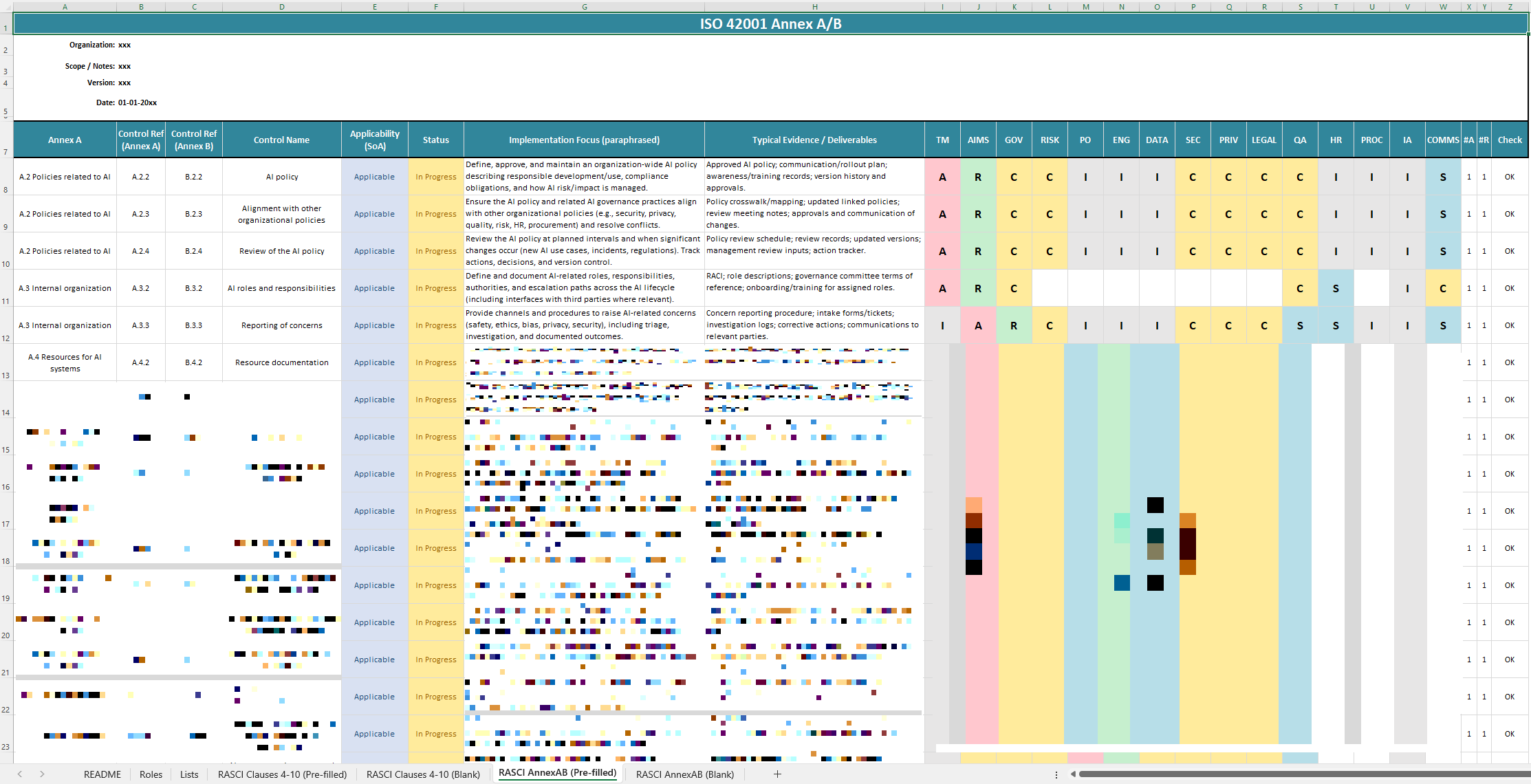The image size is (1531, 784).
Task: Switch to the Roles sheet tab
Action: point(151,774)
